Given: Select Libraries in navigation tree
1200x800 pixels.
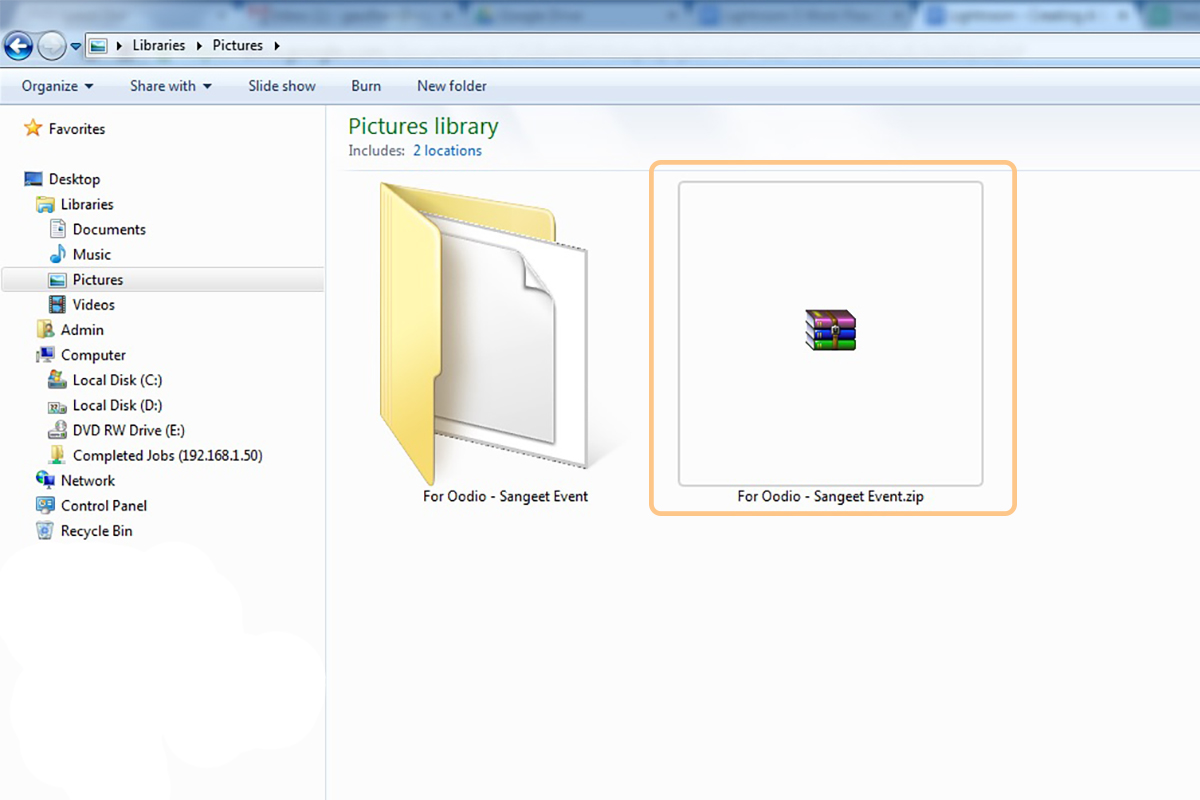Looking at the screenshot, I should (87, 204).
